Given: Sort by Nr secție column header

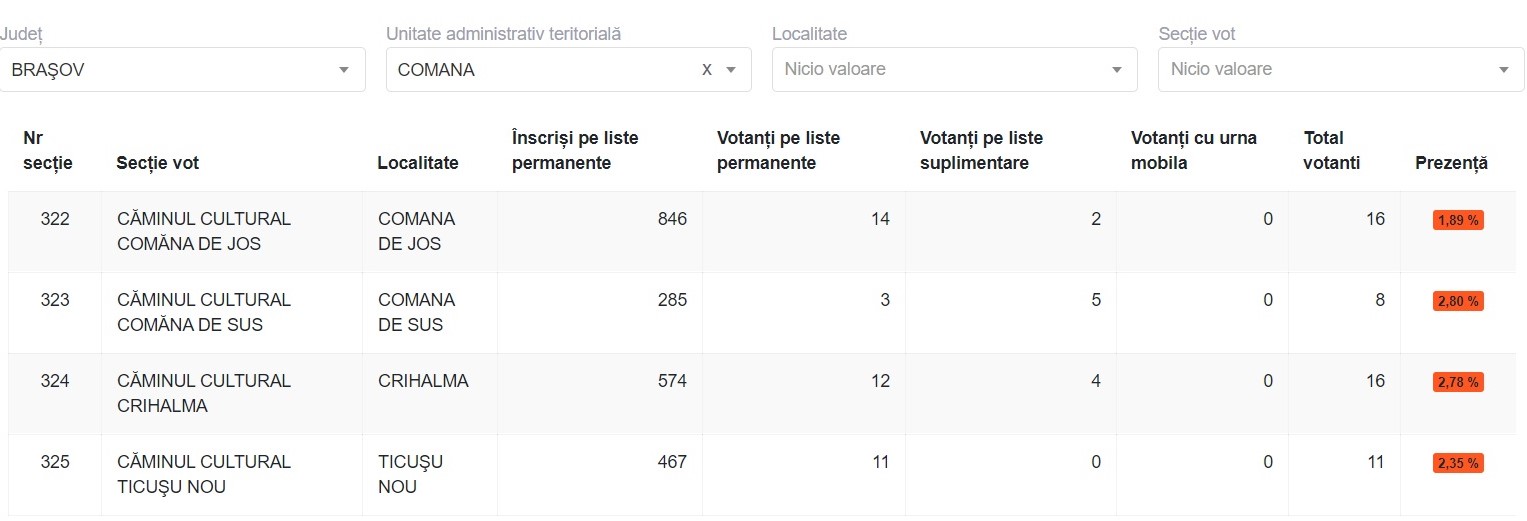Looking at the screenshot, I should [48, 150].
